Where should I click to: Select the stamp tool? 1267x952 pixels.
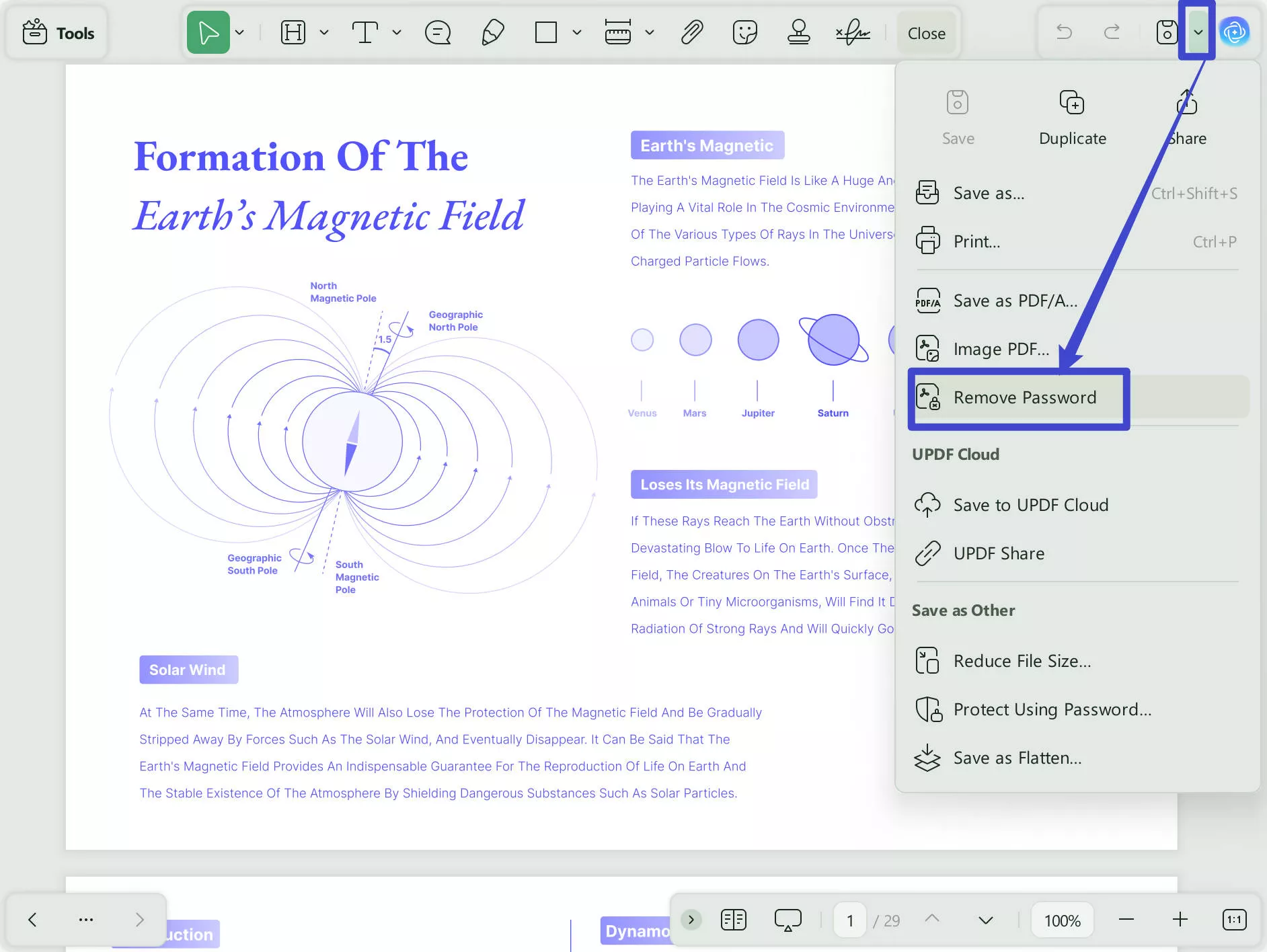pos(800,32)
